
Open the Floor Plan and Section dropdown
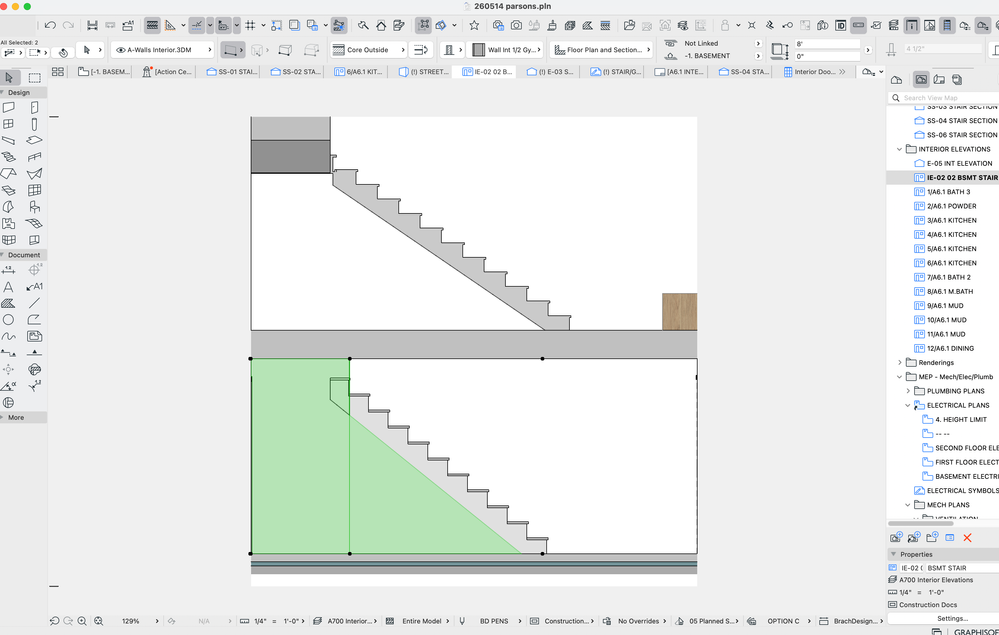point(601,50)
